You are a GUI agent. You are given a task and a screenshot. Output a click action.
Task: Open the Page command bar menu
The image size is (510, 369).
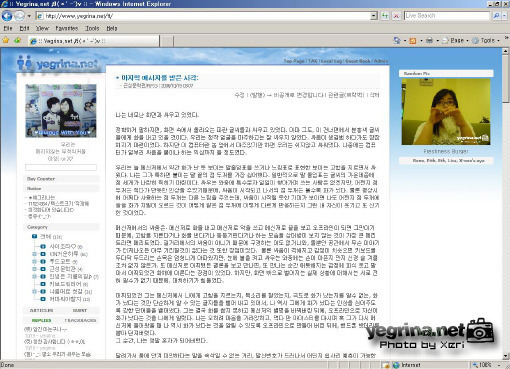(455, 41)
